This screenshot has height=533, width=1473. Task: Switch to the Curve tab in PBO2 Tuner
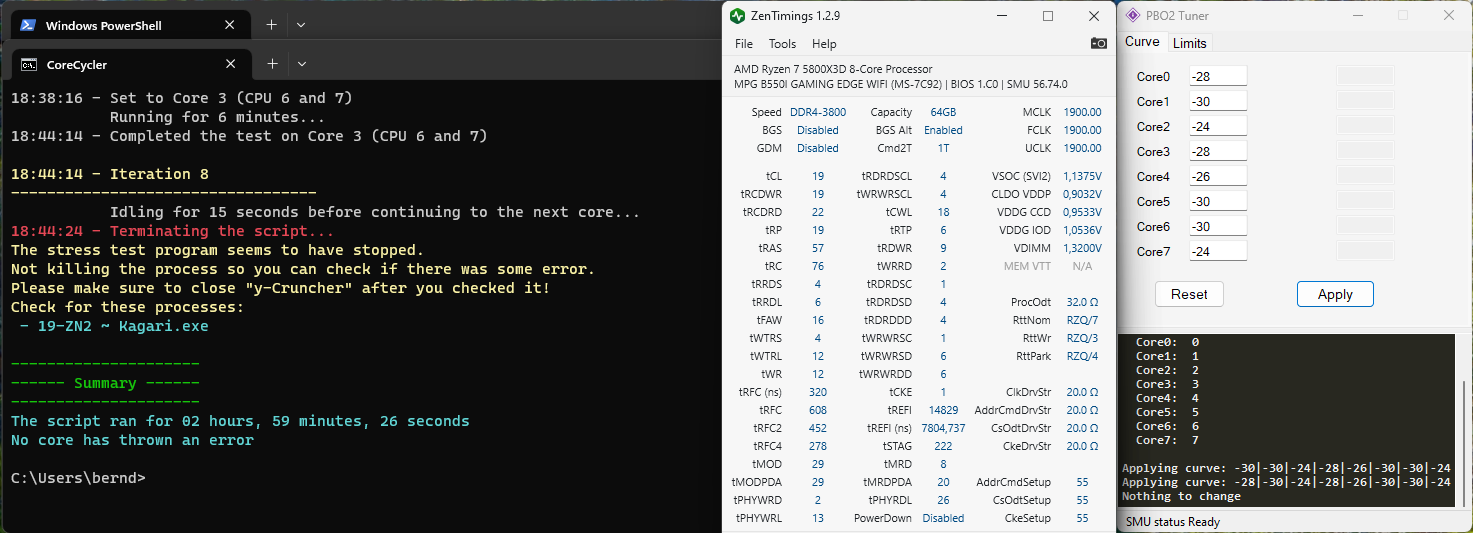pos(1142,42)
